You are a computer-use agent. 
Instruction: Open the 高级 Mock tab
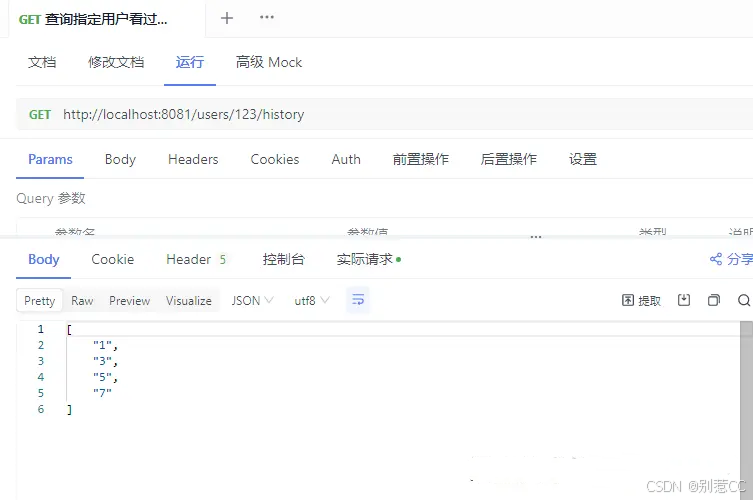pyautogui.click(x=269, y=62)
